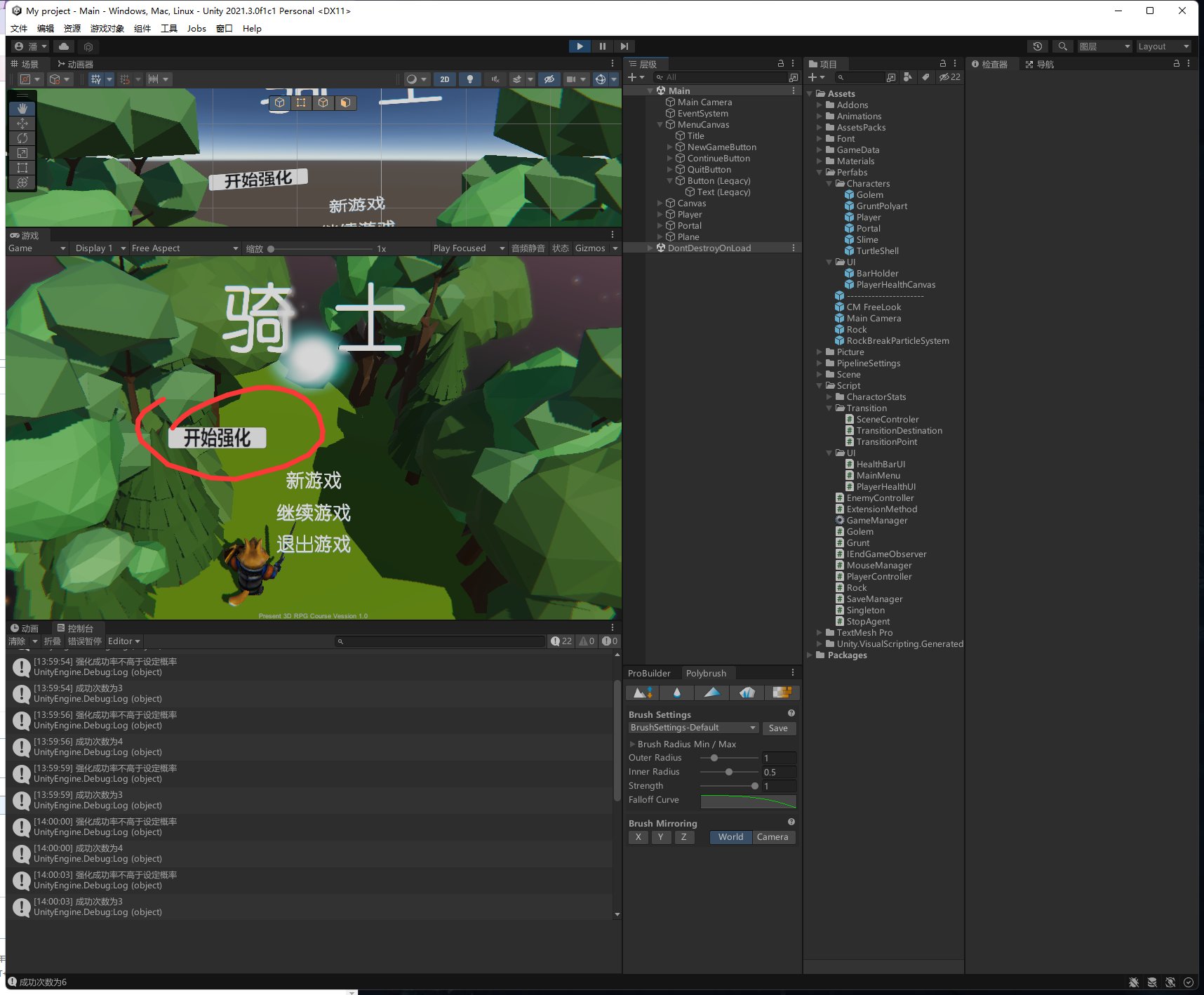Click the 开始强化 button in Game view
The width and height of the screenshot is (1204, 995).
(x=218, y=438)
